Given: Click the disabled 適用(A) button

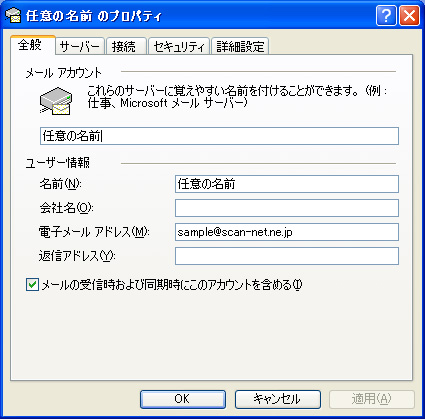Looking at the screenshot, I should 372,399.
